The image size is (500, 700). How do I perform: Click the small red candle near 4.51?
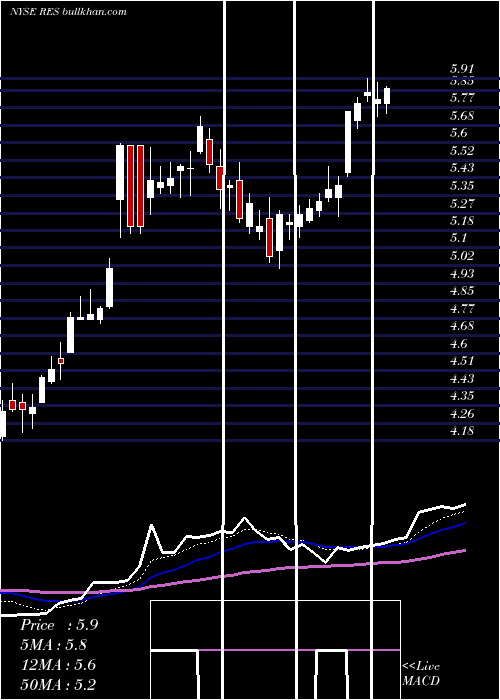coord(61,361)
